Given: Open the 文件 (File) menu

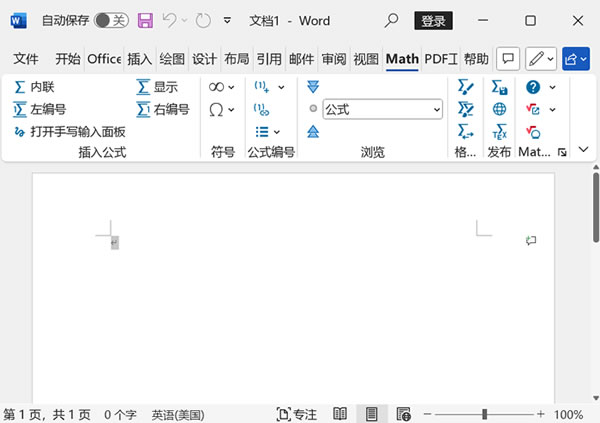Looking at the screenshot, I should point(26,59).
